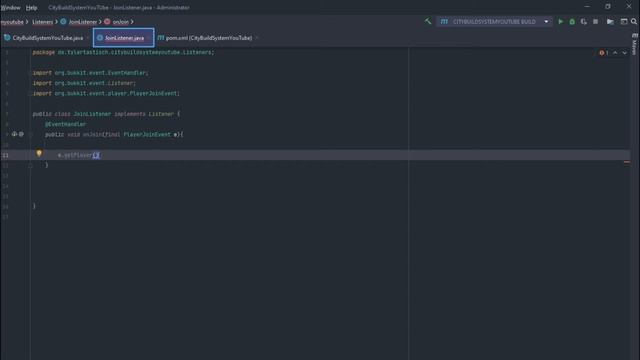This screenshot has width=640, height=360.
Task: Select the JoinListener.java editor tab
Action: point(124,38)
